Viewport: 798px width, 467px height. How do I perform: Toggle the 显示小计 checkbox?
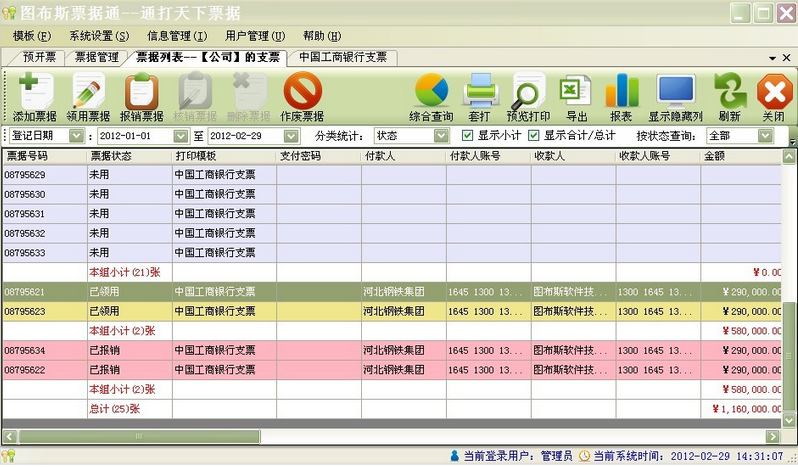point(468,135)
